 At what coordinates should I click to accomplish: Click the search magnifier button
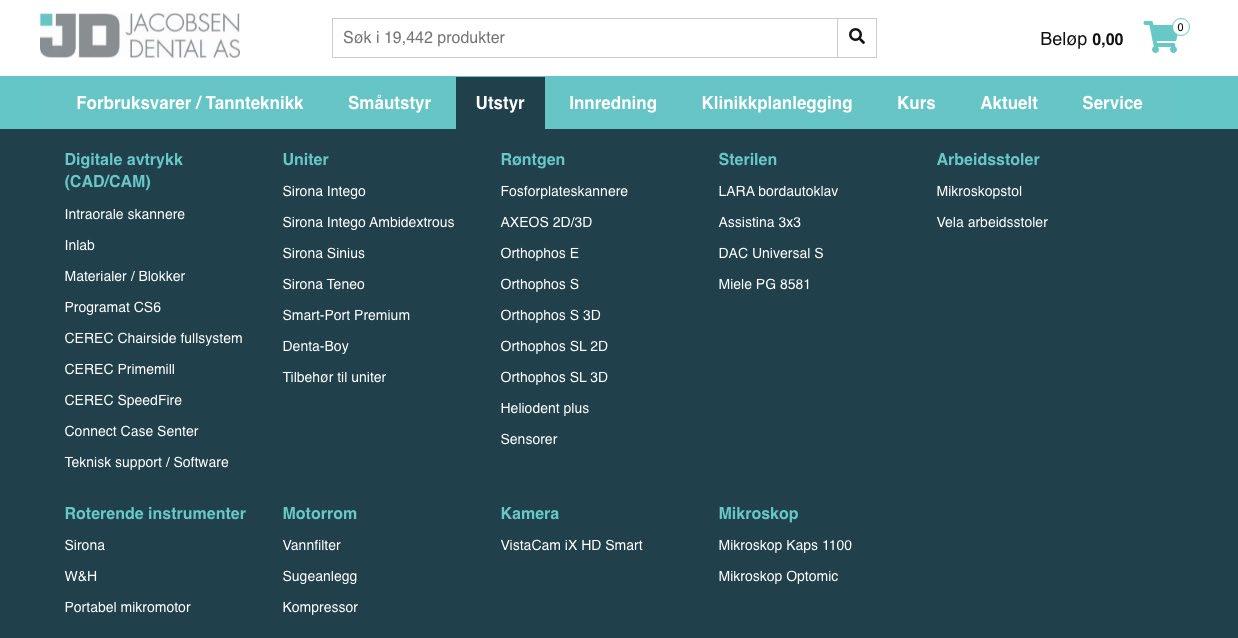click(857, 37)
